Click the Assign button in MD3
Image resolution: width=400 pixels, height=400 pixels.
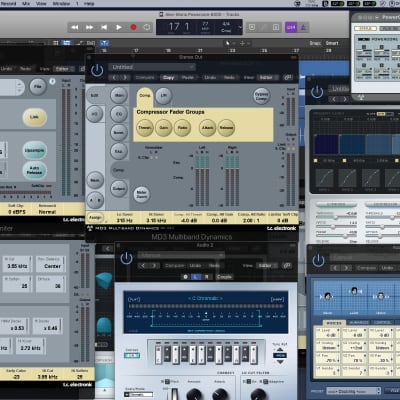pos(95,218)
